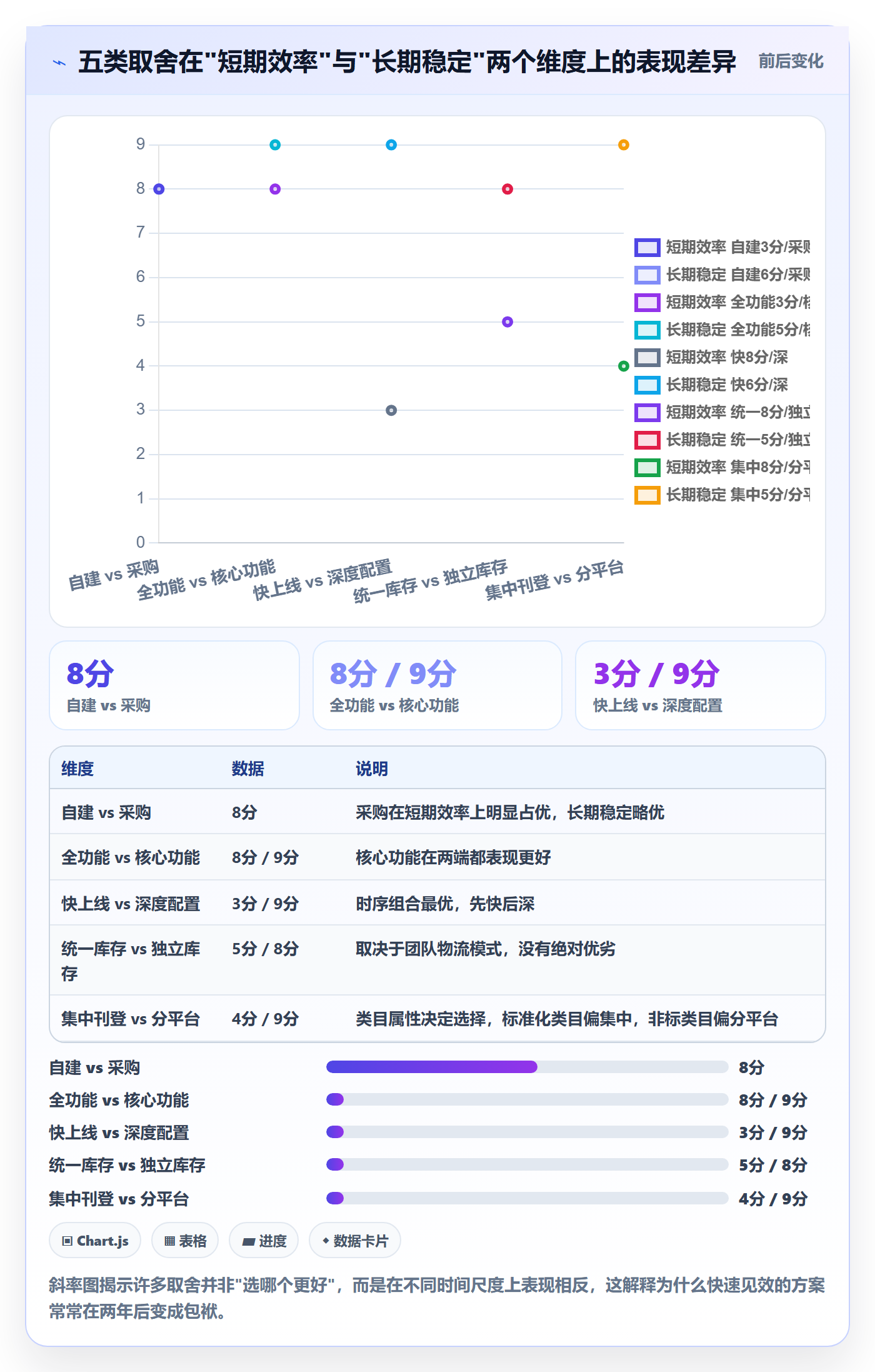Click the 集中刊登 vs 分平台 progress bar
Image resolution: width=875 pixels, height=1372 pixels.
click(527, 1198)
